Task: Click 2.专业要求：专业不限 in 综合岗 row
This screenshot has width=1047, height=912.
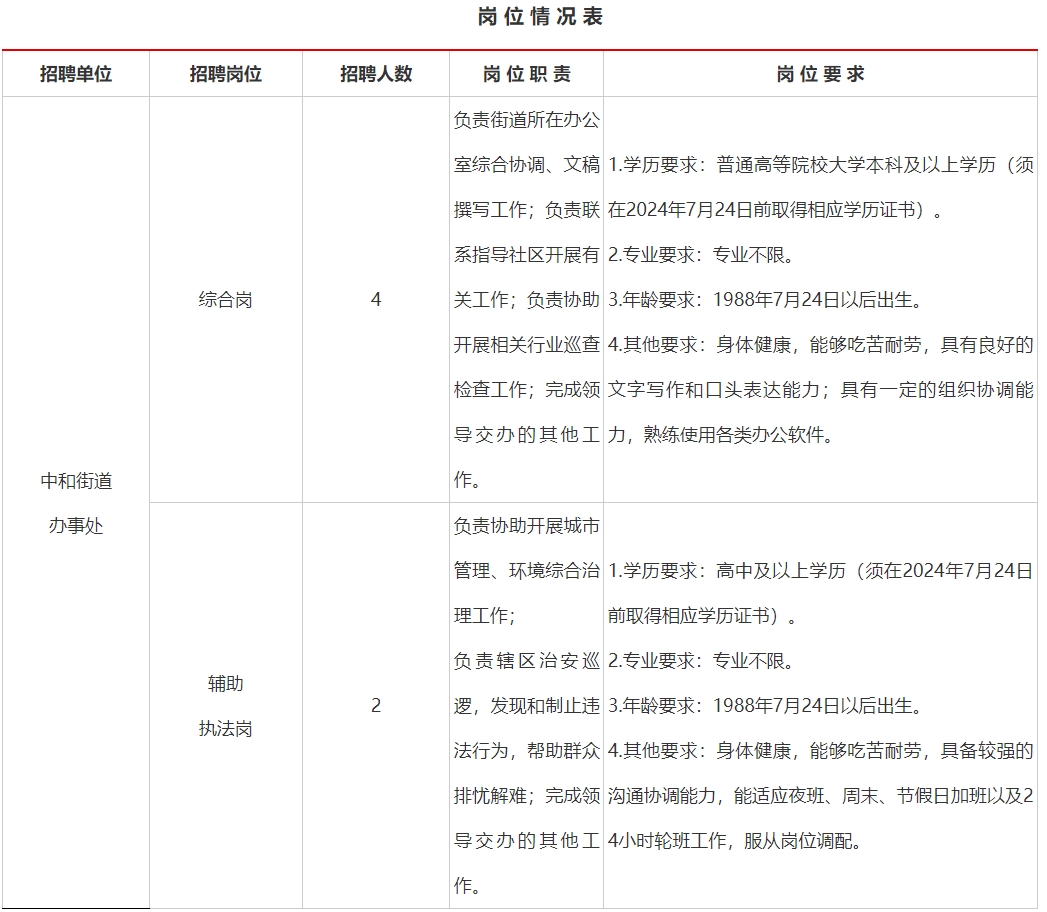Action: pyautogui.click(x=701, y=255)
